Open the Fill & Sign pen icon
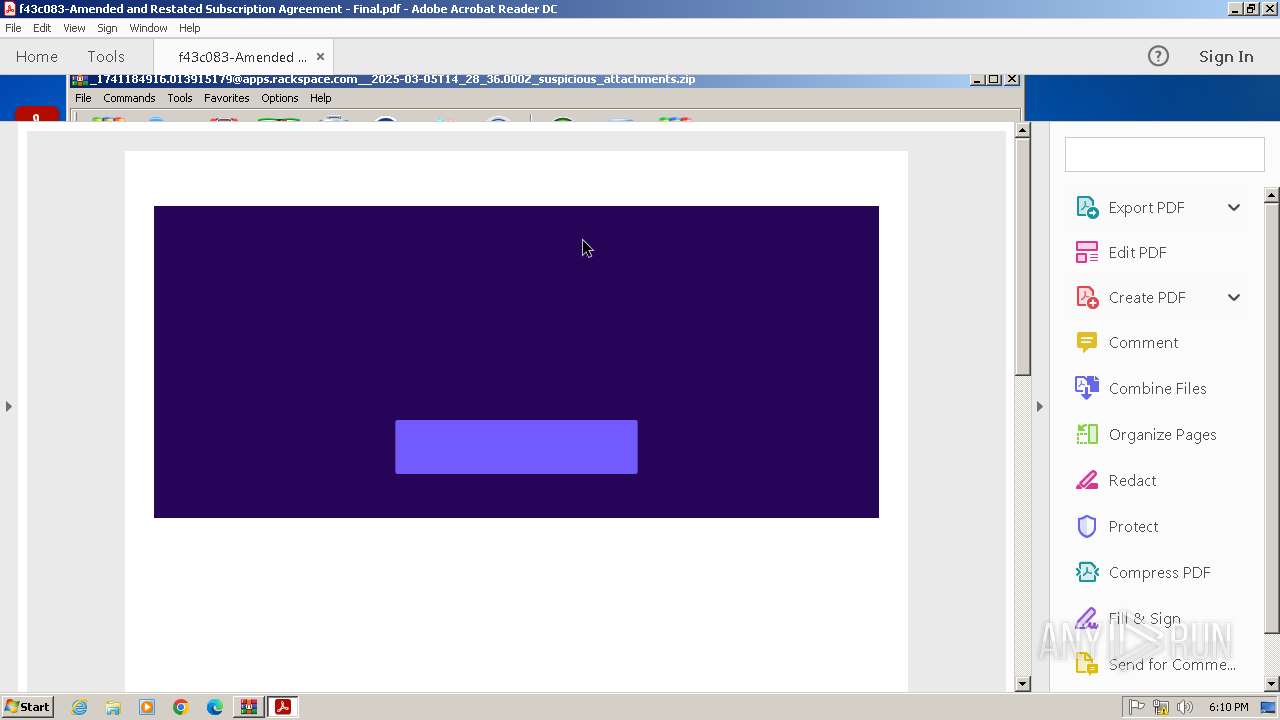Viewport: 1280px width, 720px height. click(x=1087, y=618)
